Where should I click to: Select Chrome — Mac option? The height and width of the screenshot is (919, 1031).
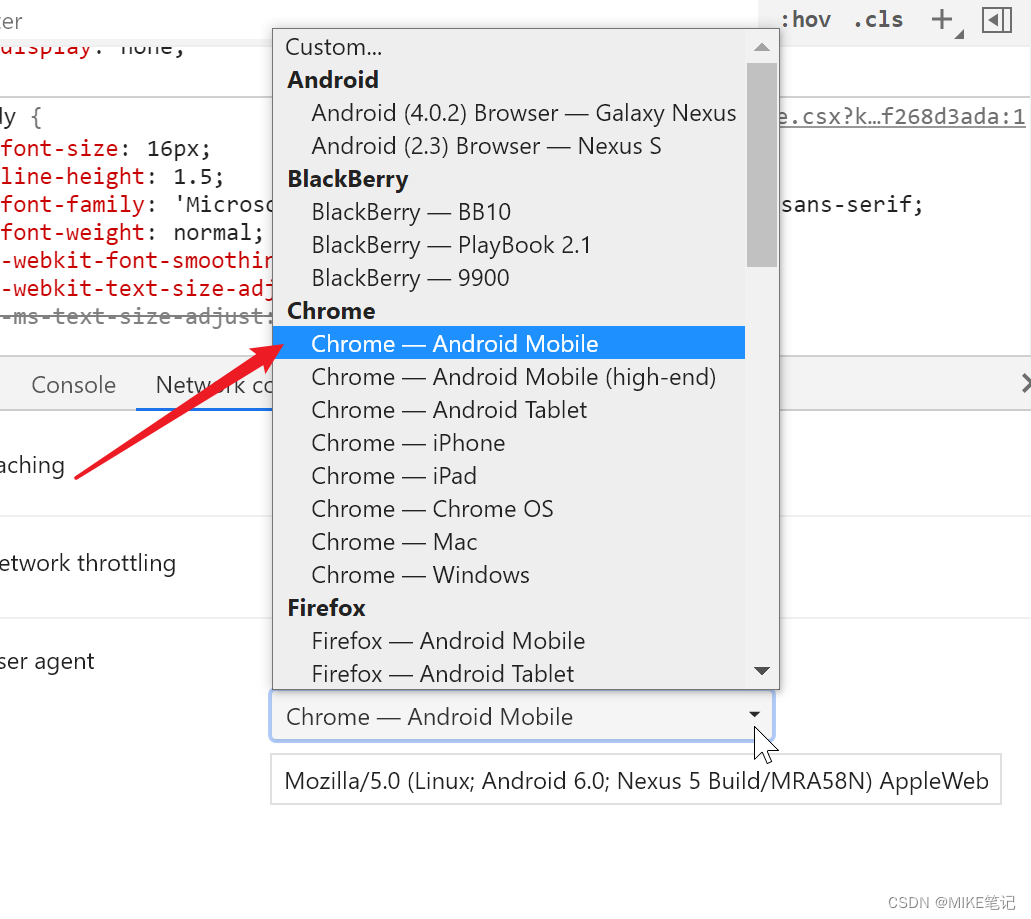coord(509,542)
